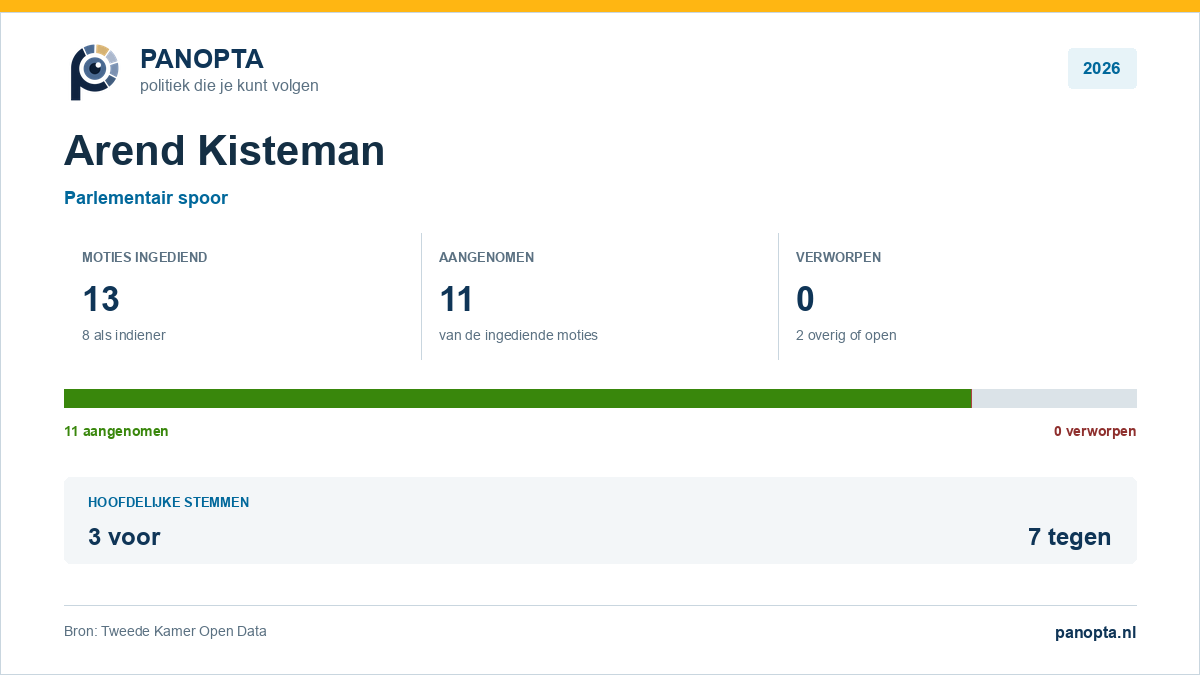
Task: Click the '8 als indiener' text
Action: click(124, 335)
